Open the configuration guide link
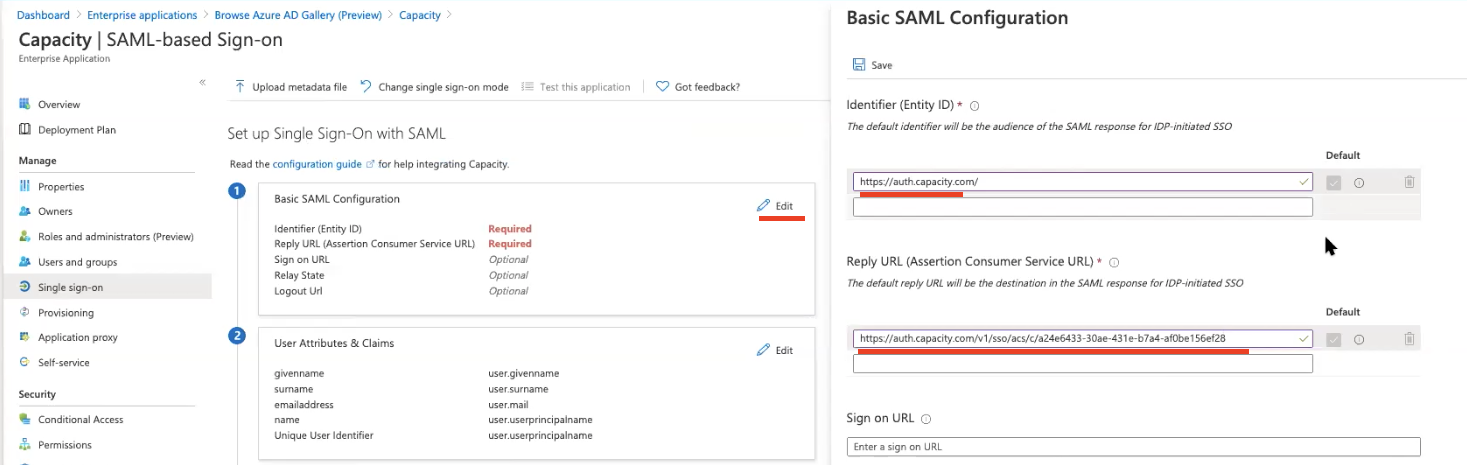Image resolution: width=1467 pixels, height=465 pixels. 317,164
